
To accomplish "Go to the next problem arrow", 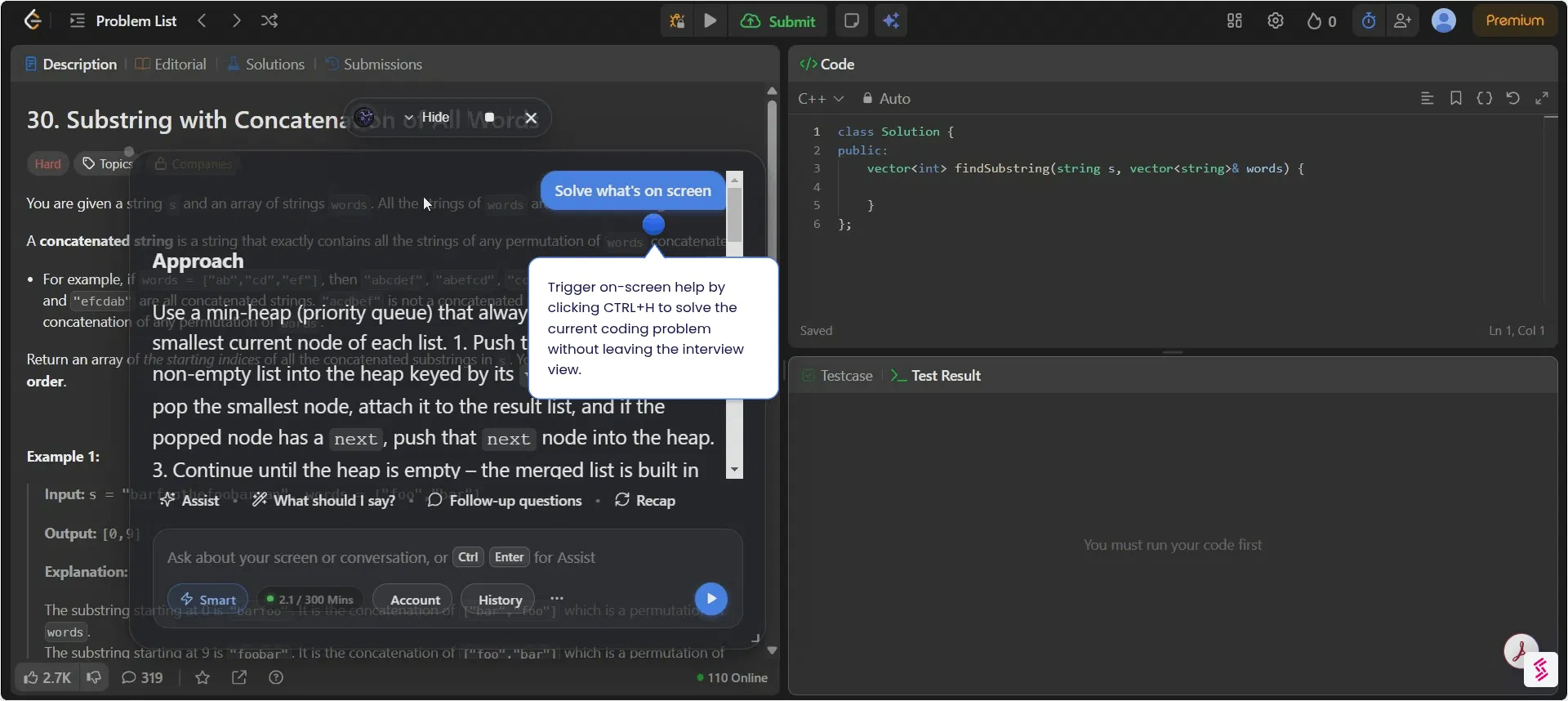I will [236, 20].
